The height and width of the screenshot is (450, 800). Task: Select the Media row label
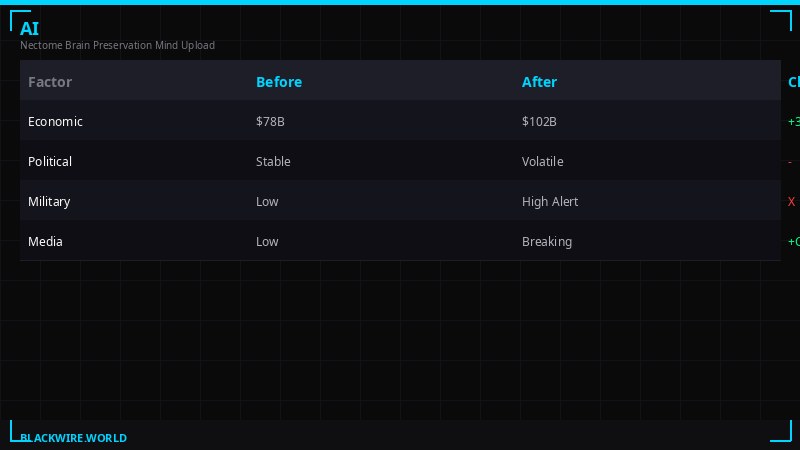[x=46, y=241]
